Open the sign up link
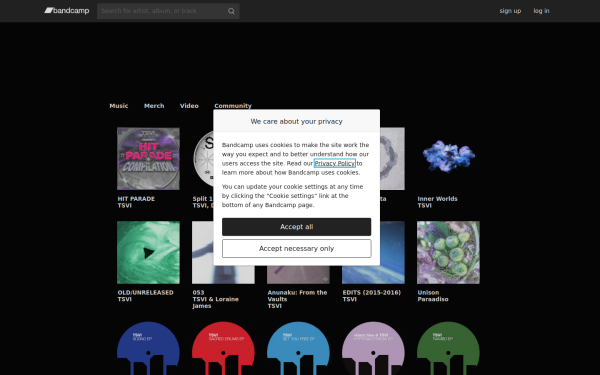The image size is (600, 375). point(510,11)
